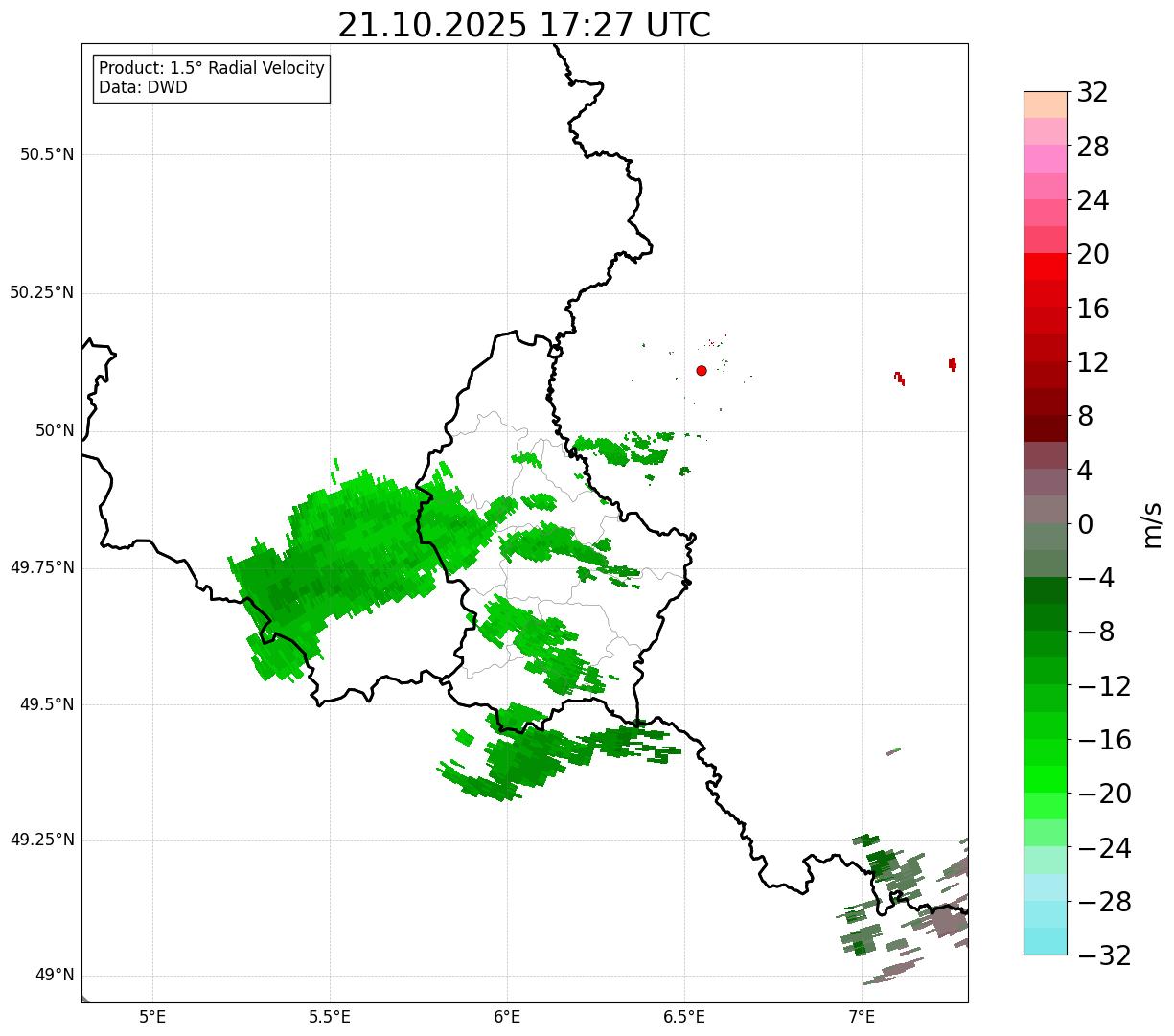Screen dimensions: 1174x1036
Task: Click the title 21.10.2025 17:27 UTC
Action: (x=524, y=25)
